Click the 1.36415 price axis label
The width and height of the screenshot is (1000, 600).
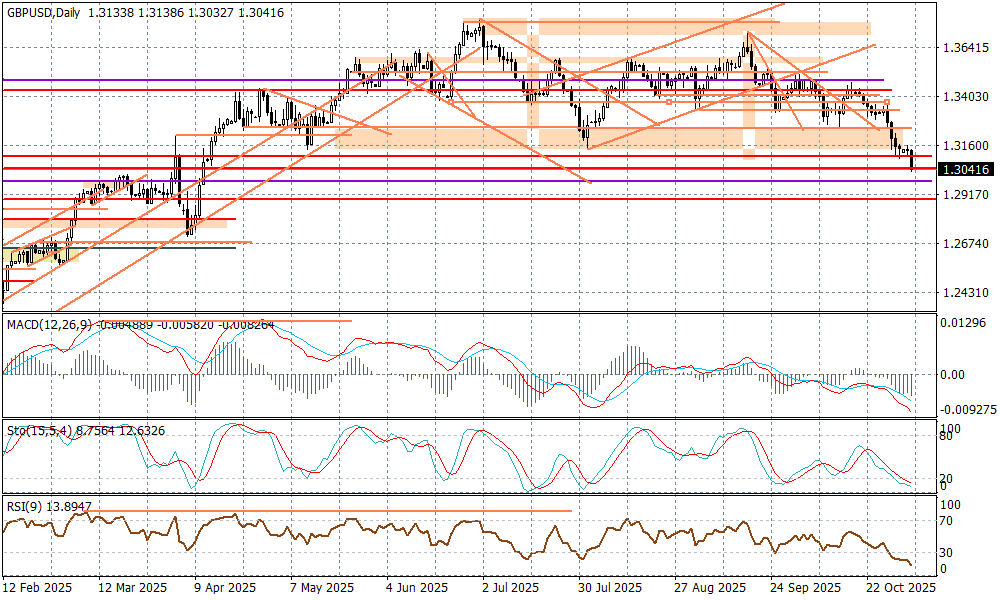pos(965,47)
